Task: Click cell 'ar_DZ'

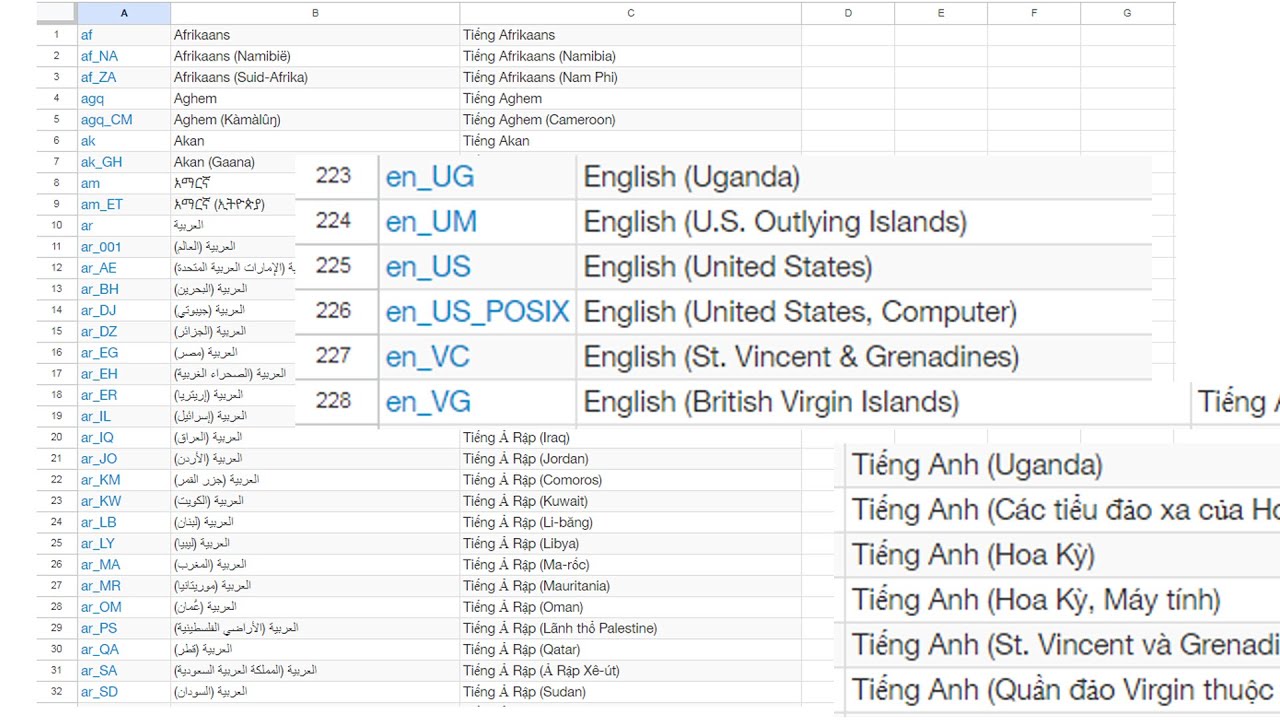Action: (124, 332)
